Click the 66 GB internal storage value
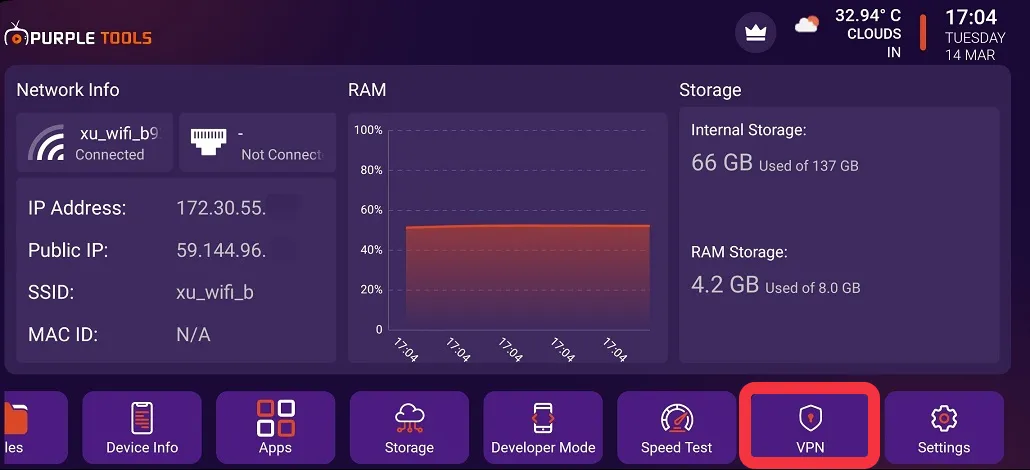The image size is (1030, 470). click(721, 162)
